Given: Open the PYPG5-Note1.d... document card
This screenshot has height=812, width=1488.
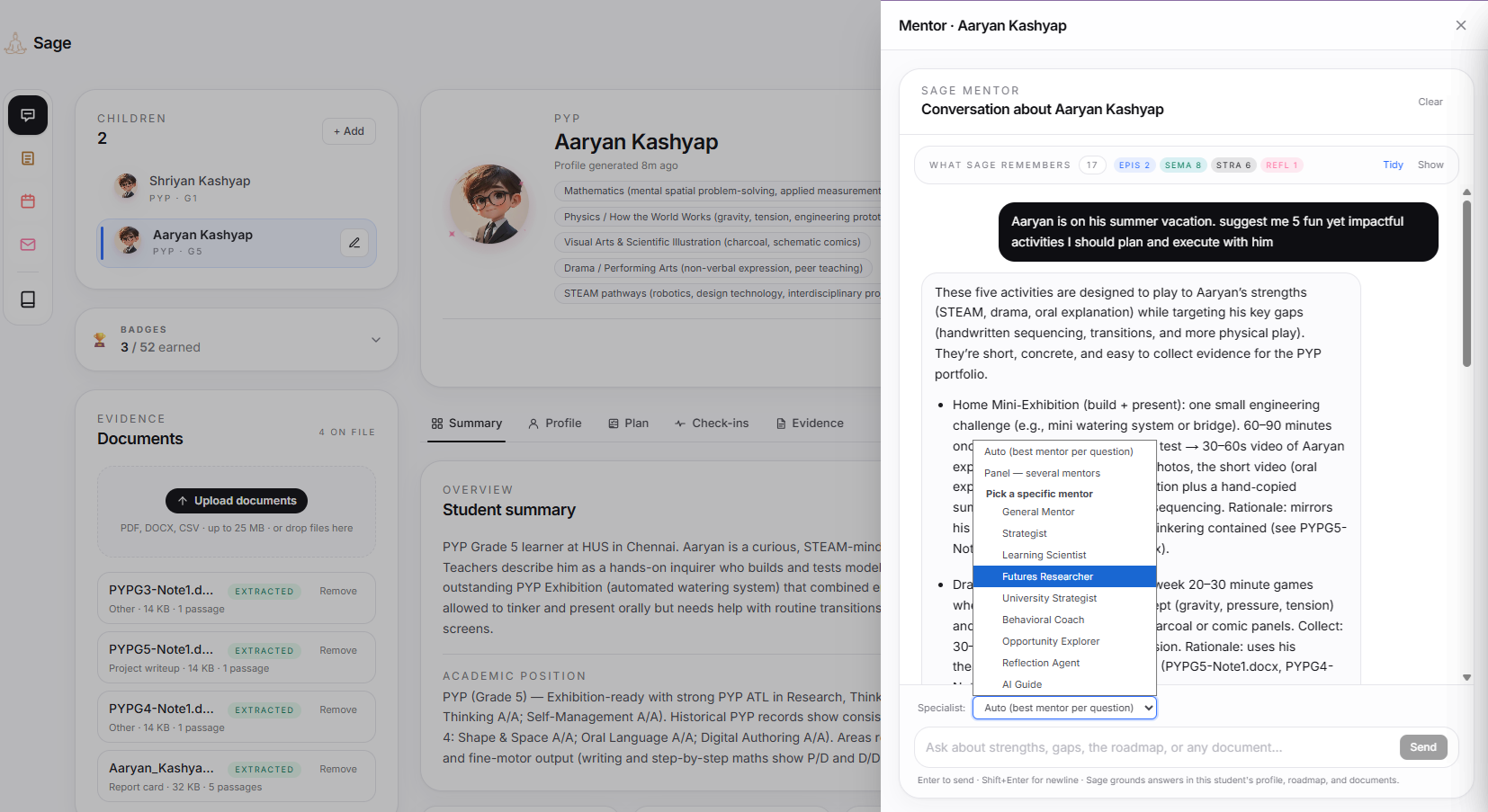Looking at the screenshot, I should tap(237, 657).
